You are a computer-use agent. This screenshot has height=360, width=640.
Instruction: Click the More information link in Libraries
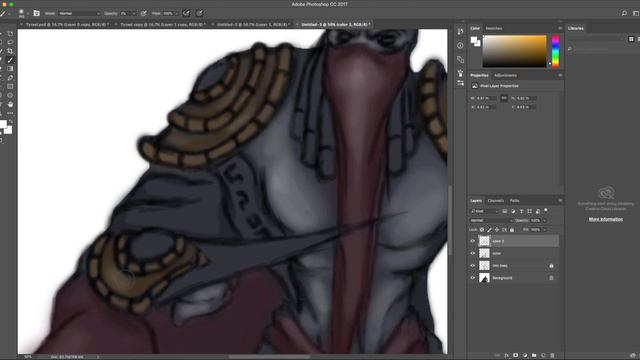point(606,219)
